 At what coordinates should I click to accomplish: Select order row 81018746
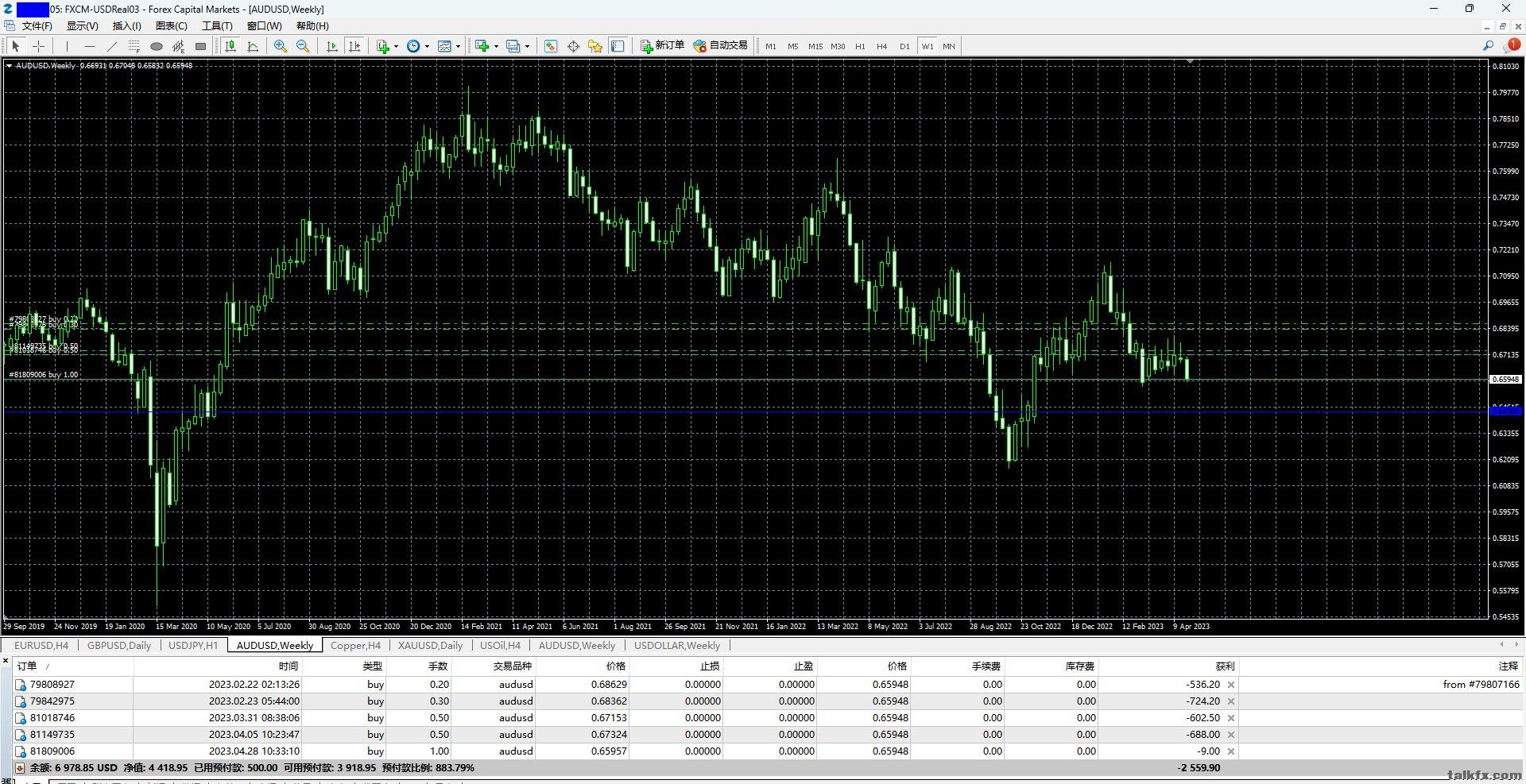coord(767,718)
